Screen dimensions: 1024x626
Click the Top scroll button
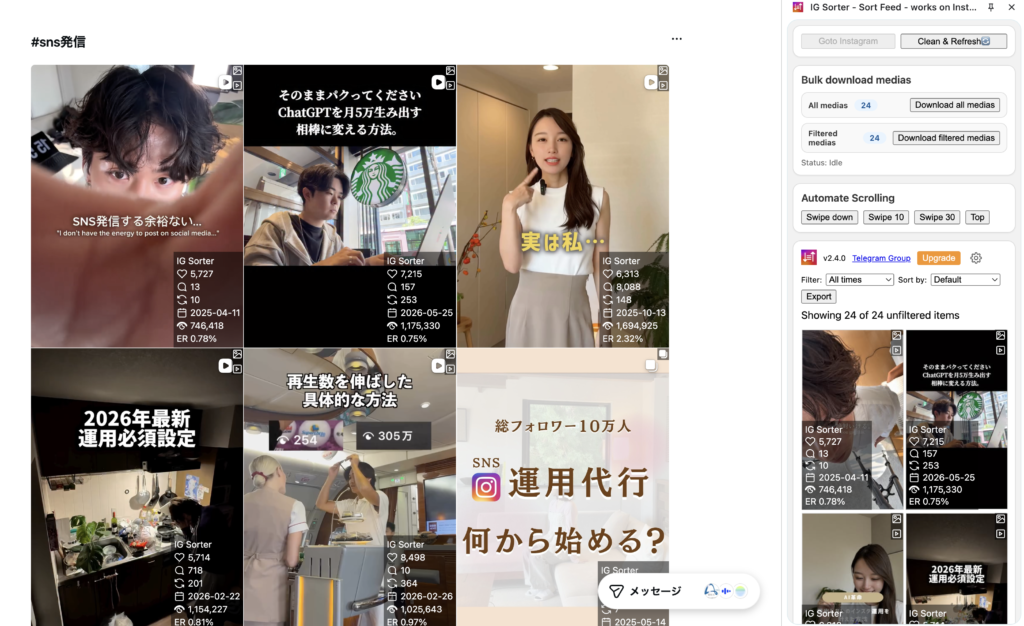click(x=977, y=217)
